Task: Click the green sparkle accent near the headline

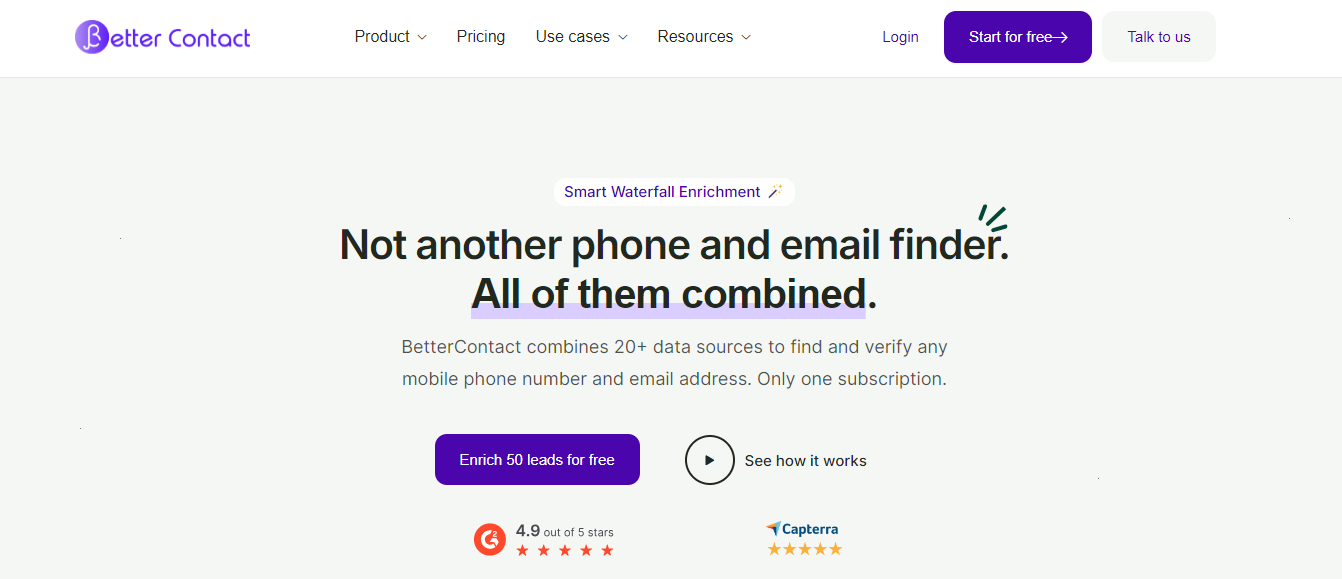Action: tap(992, 219)
